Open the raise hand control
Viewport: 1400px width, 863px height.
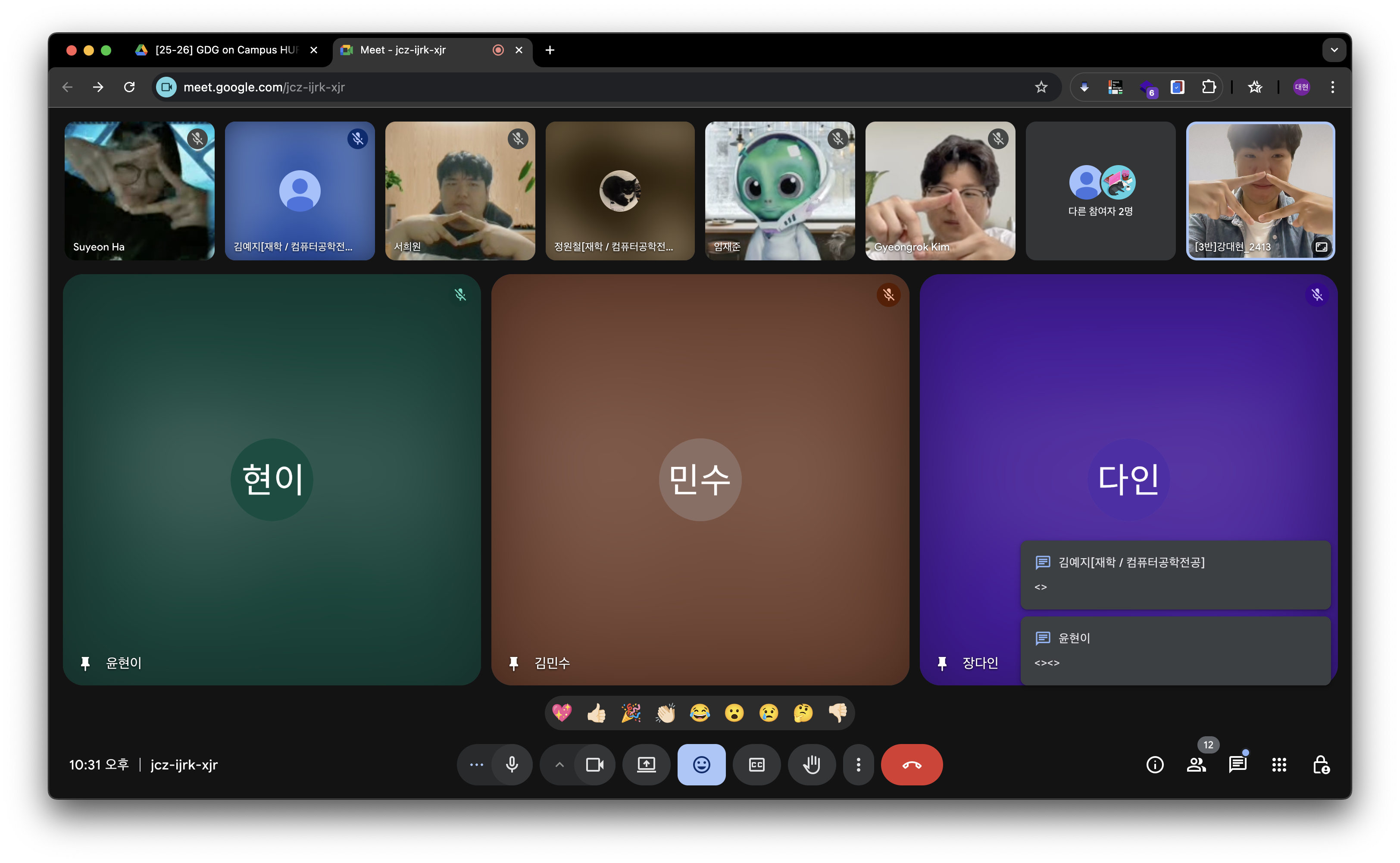pyautogui.click(x=812, y=765)
